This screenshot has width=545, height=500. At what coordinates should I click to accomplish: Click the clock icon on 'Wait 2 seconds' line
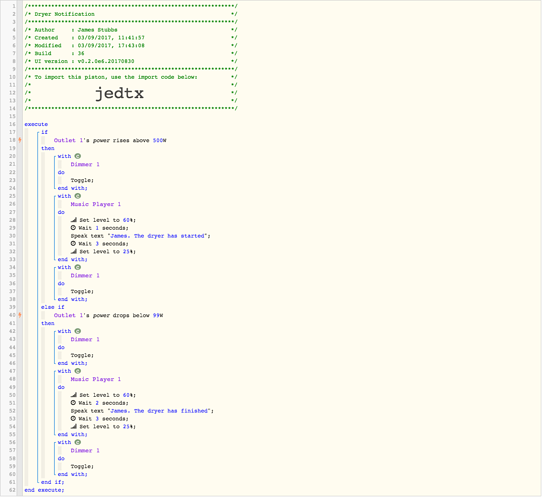(x=73, y=404)
